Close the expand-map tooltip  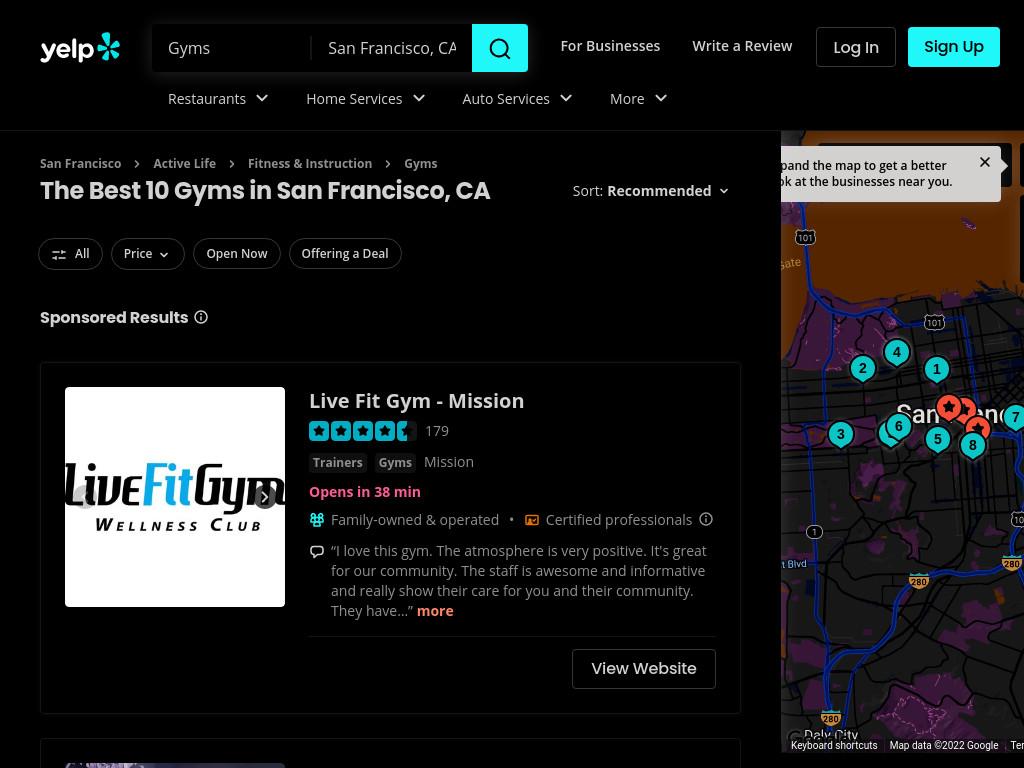(985, 162)
